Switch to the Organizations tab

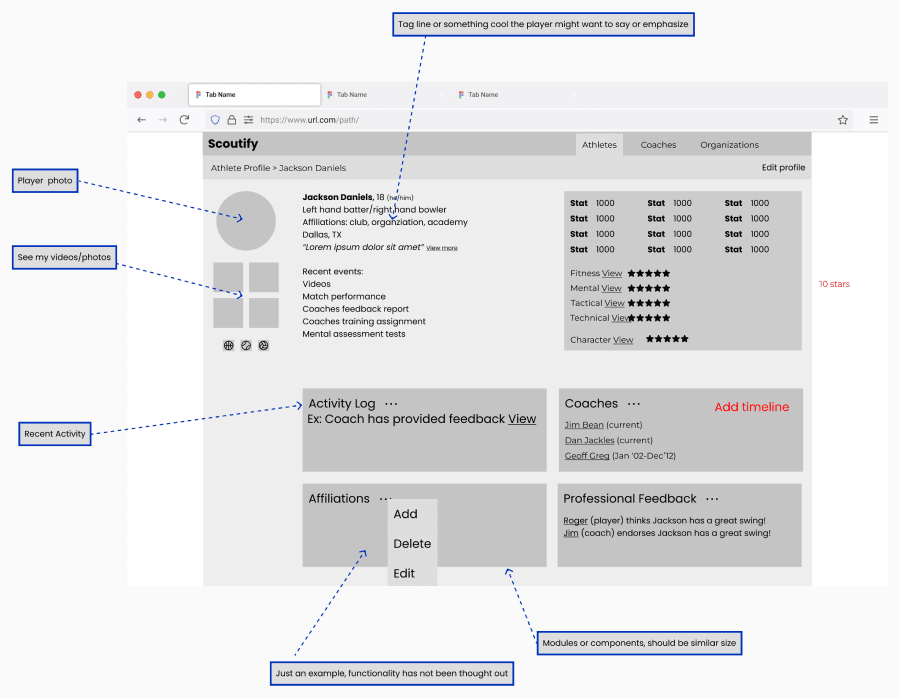tap(729, 145)
